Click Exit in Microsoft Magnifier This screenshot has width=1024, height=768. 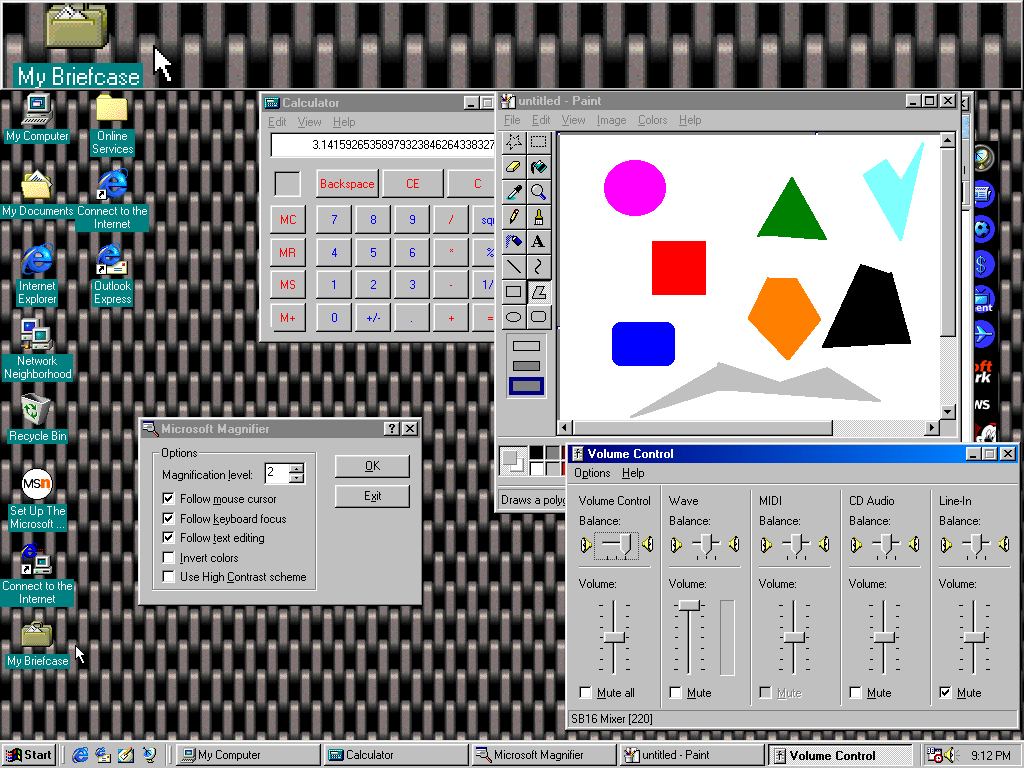pyautogui.click(x=372, y=496)
